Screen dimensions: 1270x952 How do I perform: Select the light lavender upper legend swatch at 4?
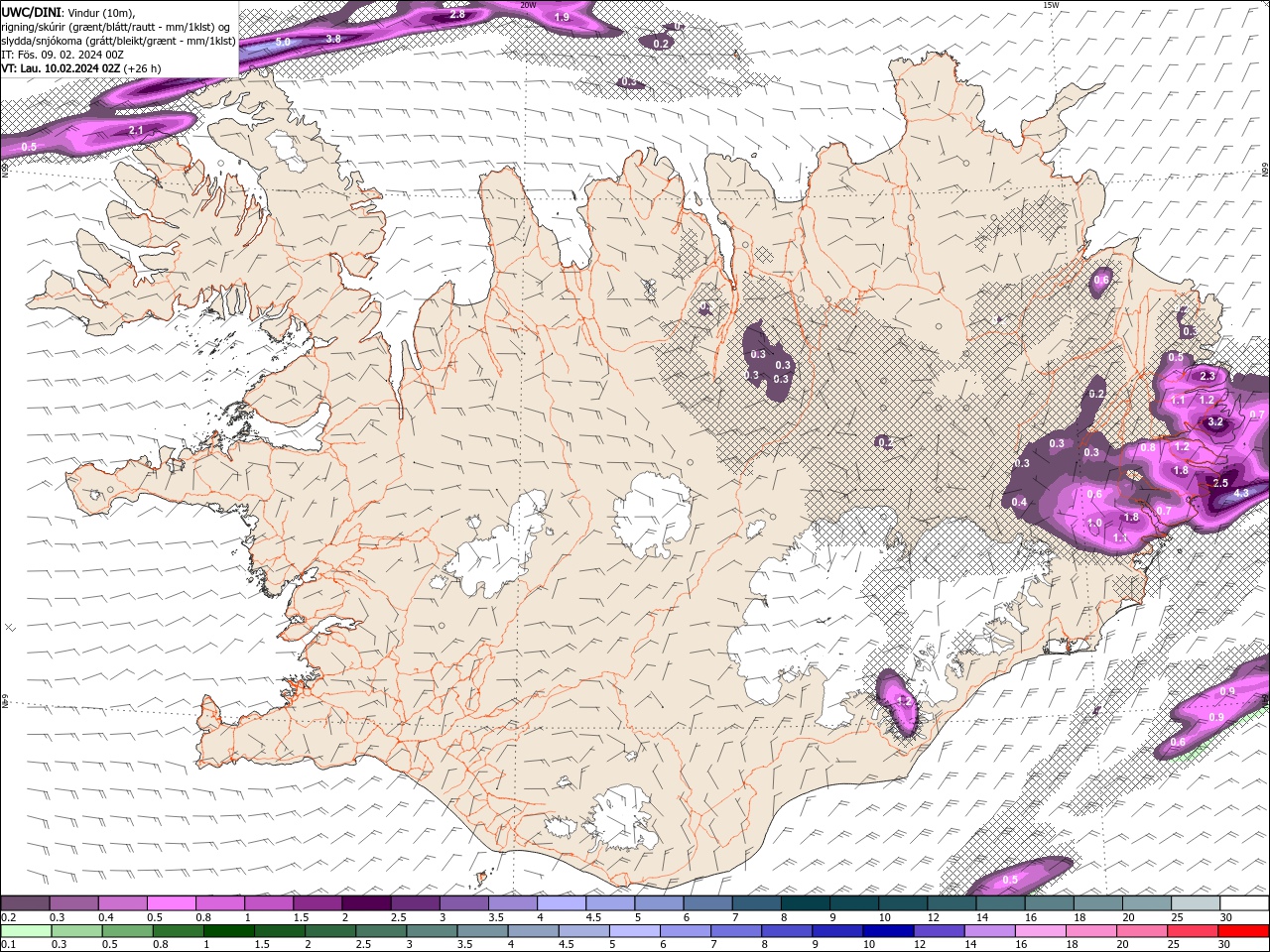click(562, 903)
